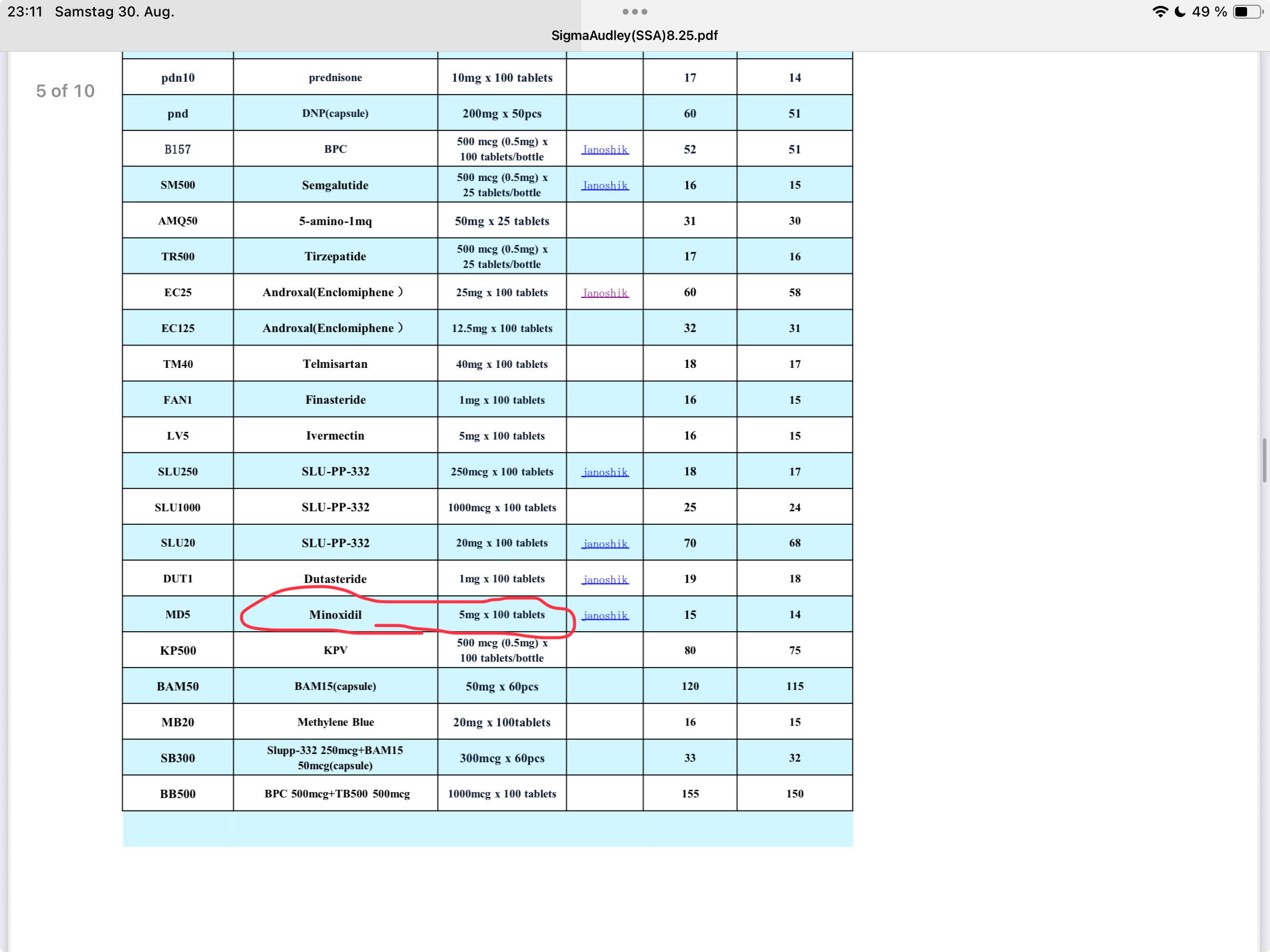
Task: Select the 'Telmisartan' name cell
Action: point(335,364)
